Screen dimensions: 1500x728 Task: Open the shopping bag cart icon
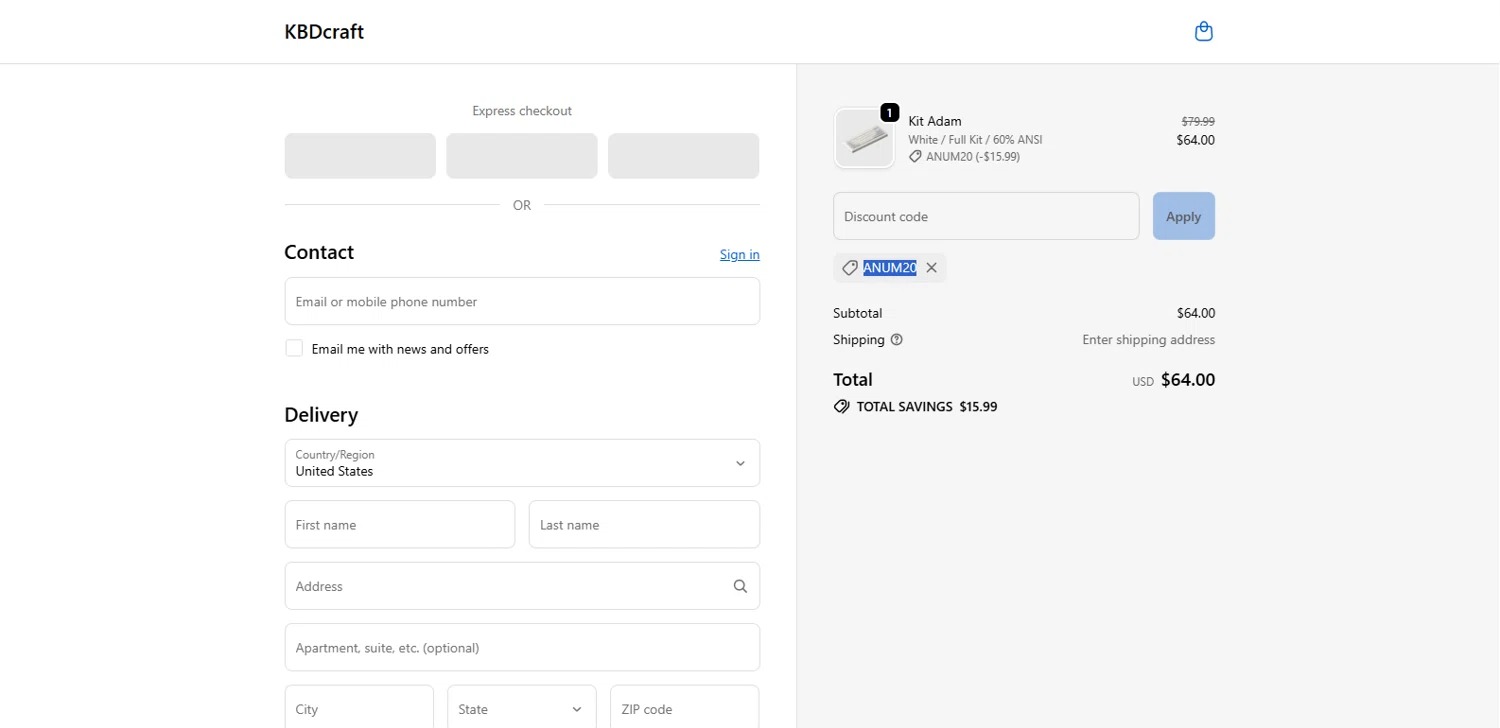click(x=1204, y=32)
